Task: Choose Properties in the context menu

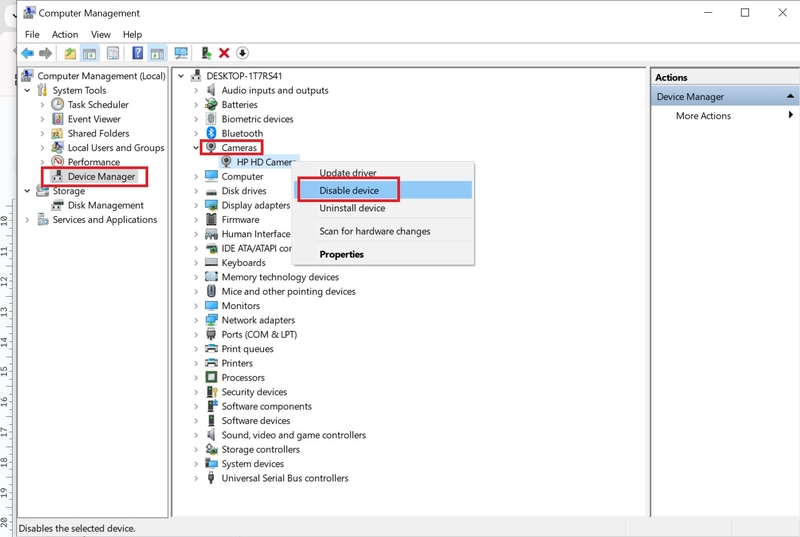Action: tap(383, 254)
